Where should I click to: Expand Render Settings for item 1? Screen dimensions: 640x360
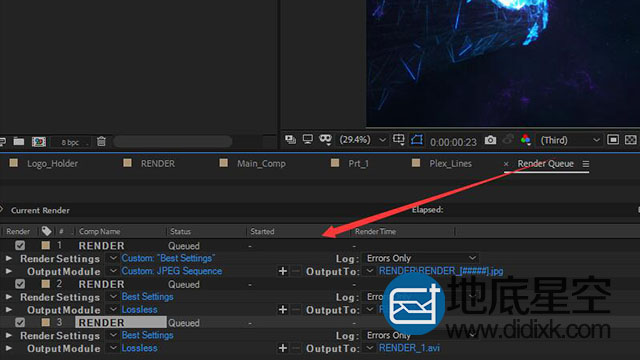pos(9,258)
